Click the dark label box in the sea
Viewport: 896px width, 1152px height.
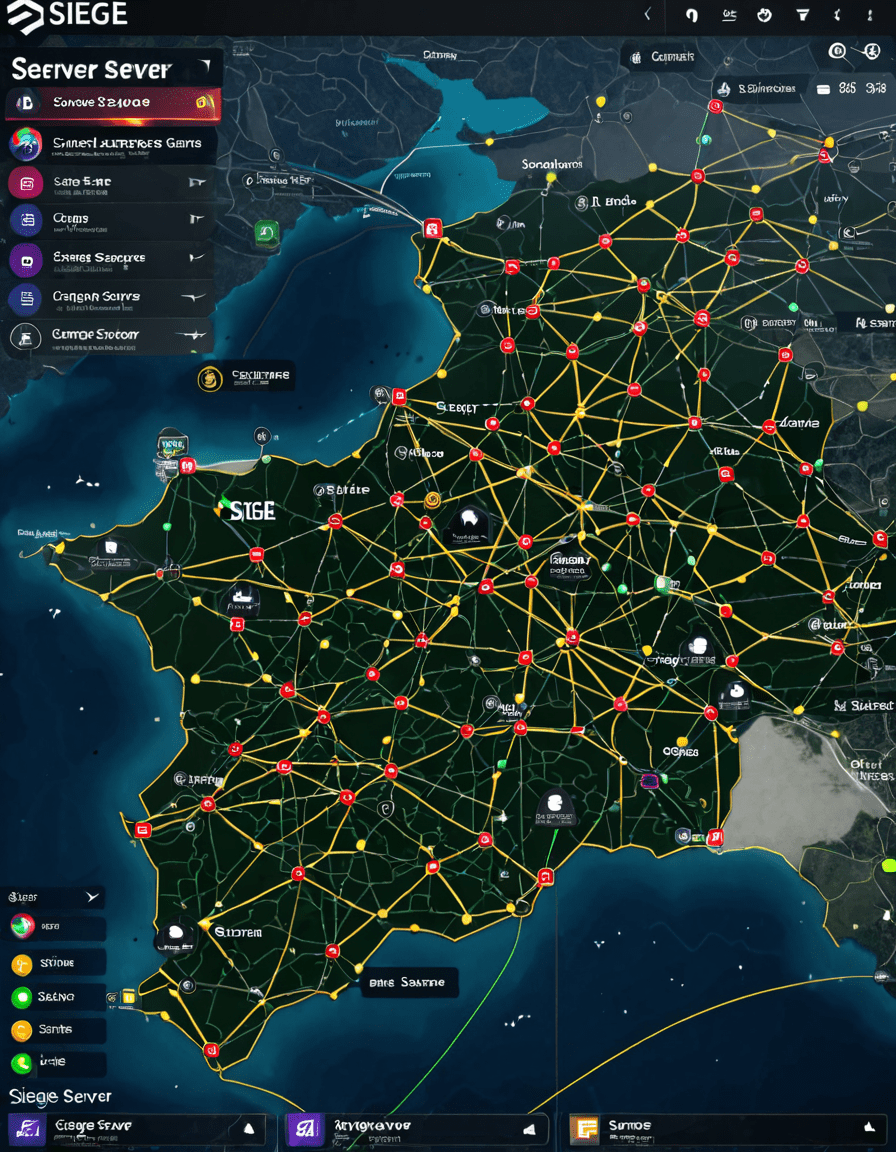410,982
